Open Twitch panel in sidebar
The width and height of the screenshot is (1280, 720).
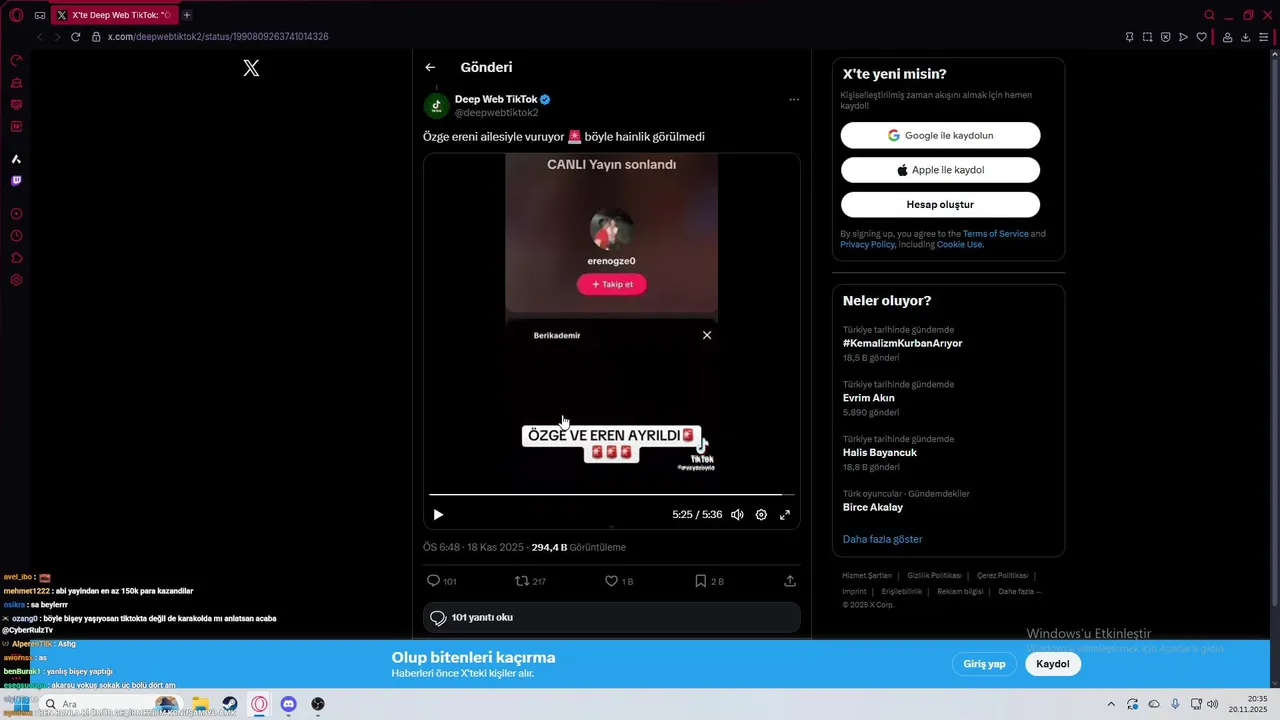pos(16,181)
